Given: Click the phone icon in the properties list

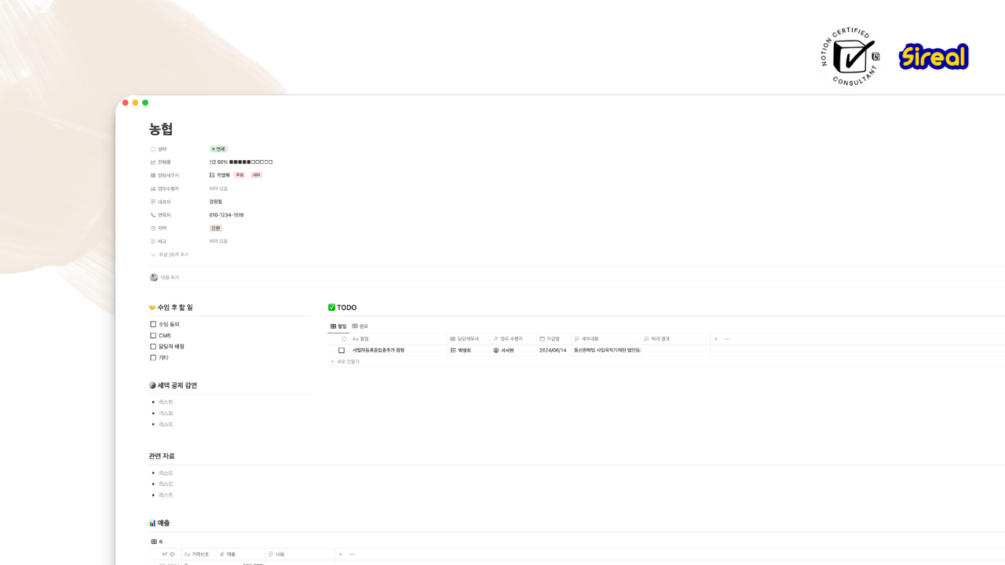Looking at the screenshot, I should (153, 215).
